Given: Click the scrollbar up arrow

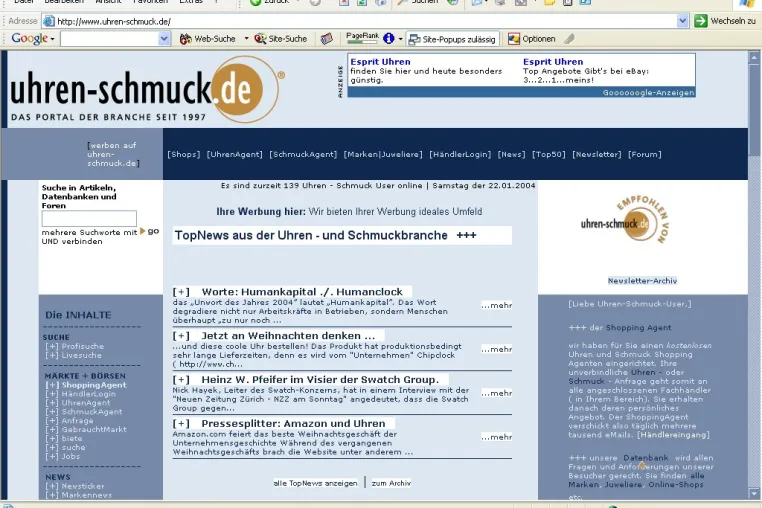Looking at the screenshot, I should click(x=754, y=57).
